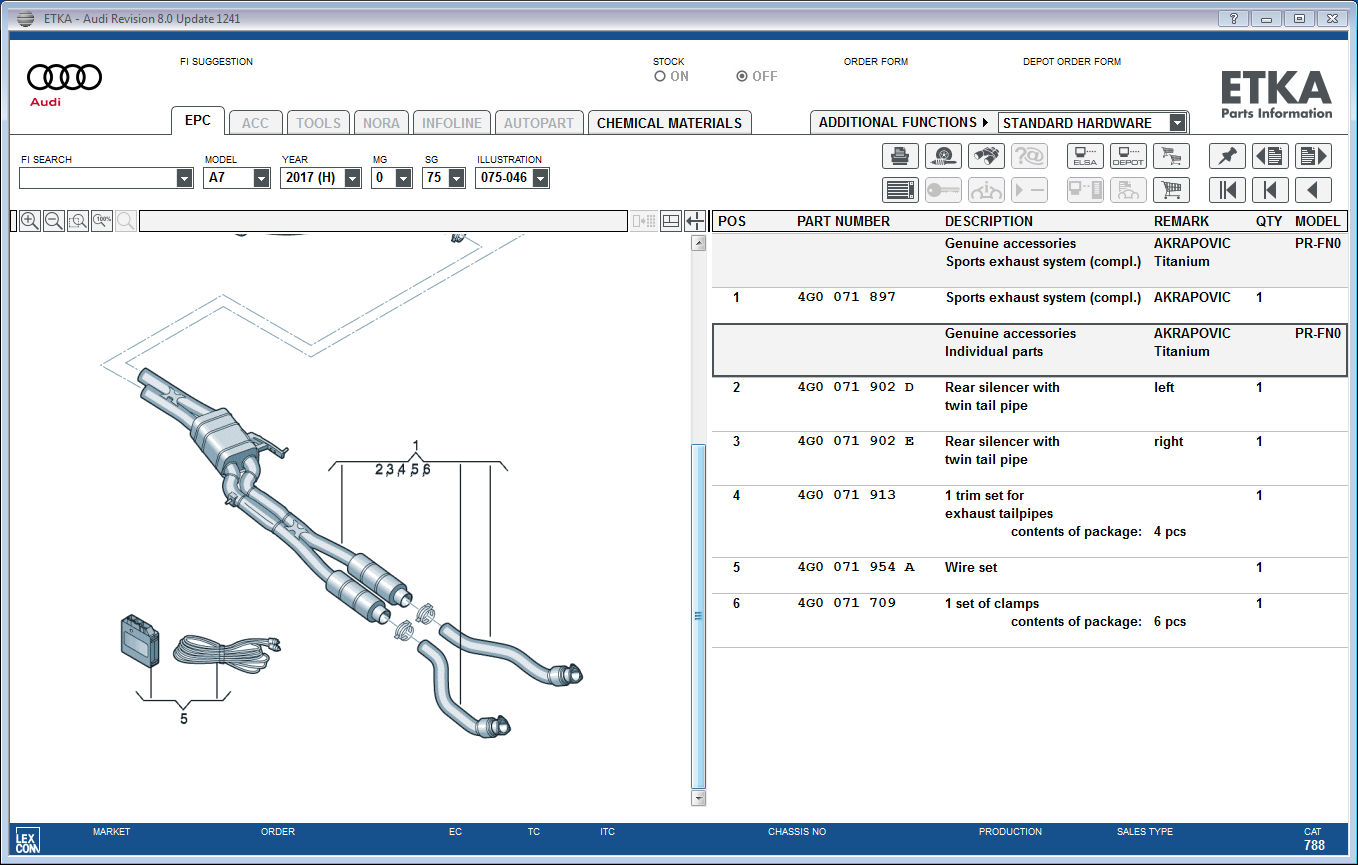Click the list view icon with horizontal lines
The image size is (1358, 865).
(900, 190)
